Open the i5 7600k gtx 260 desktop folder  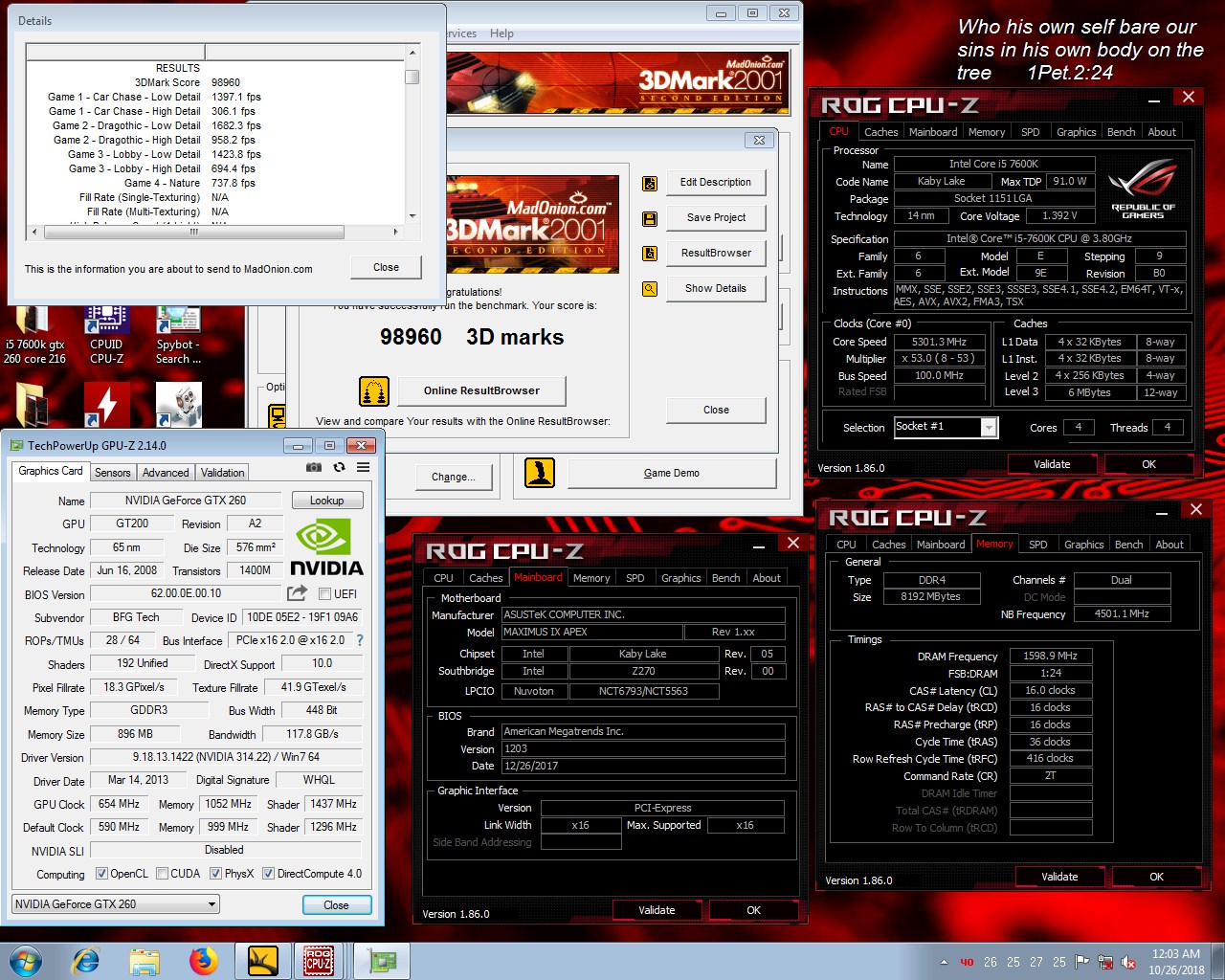coord(34,335)
